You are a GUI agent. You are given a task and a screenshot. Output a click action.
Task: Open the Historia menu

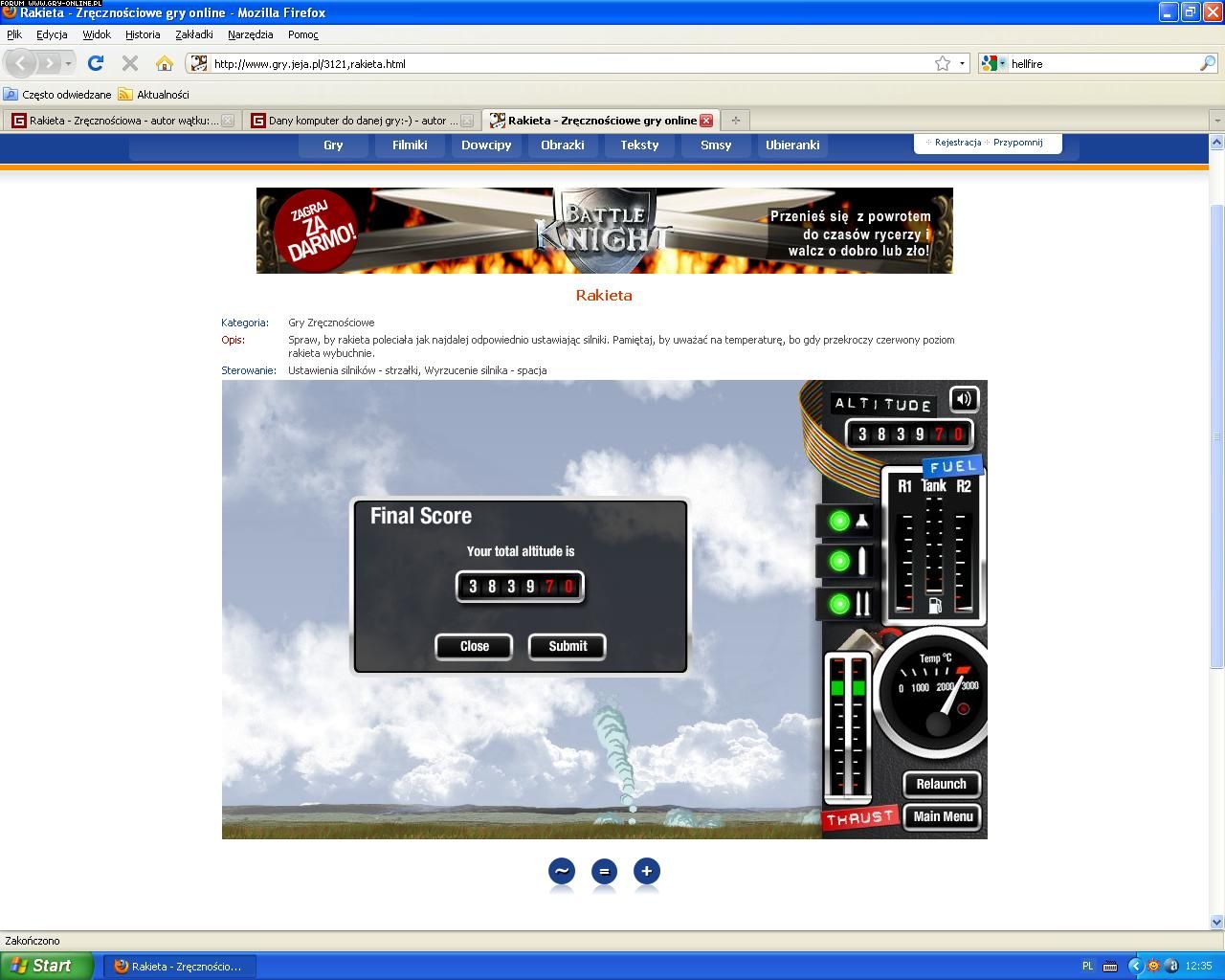point(143,34)
